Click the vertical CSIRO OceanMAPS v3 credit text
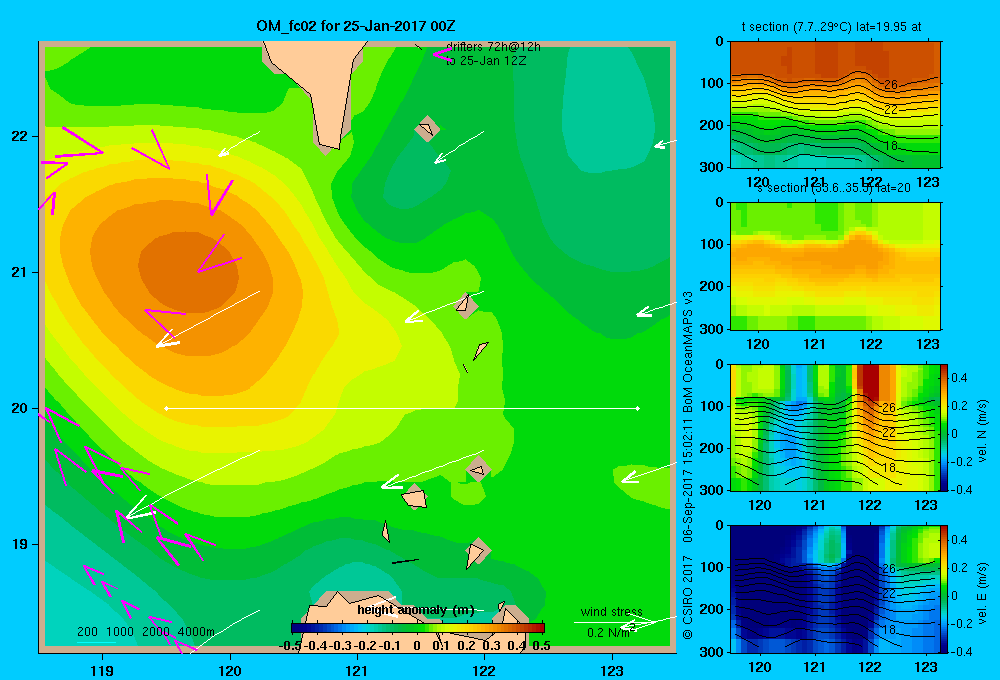Screen dimensions: 1000x680 tap(688, 465)
